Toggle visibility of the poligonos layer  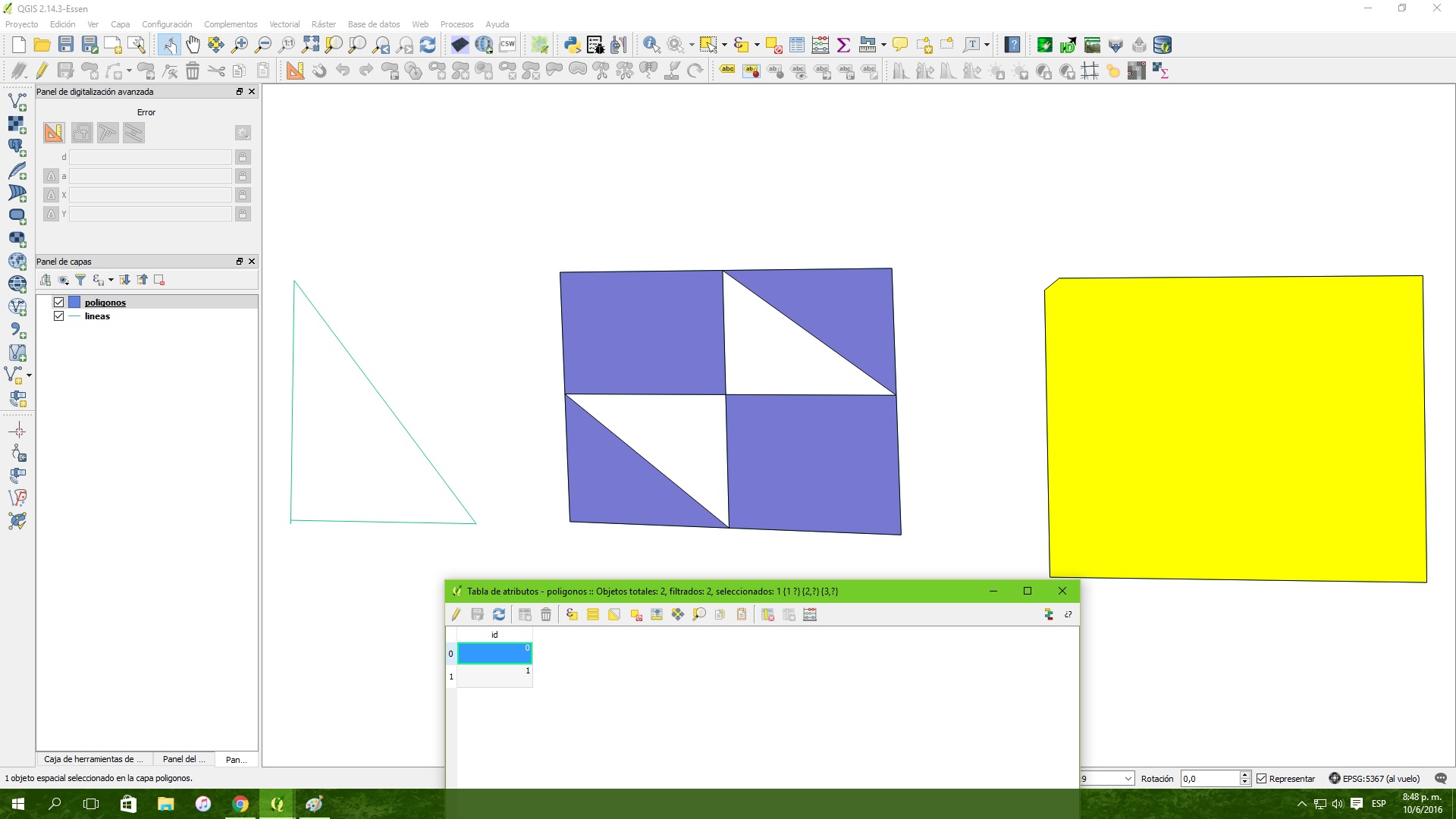click(x=58, y=302)
